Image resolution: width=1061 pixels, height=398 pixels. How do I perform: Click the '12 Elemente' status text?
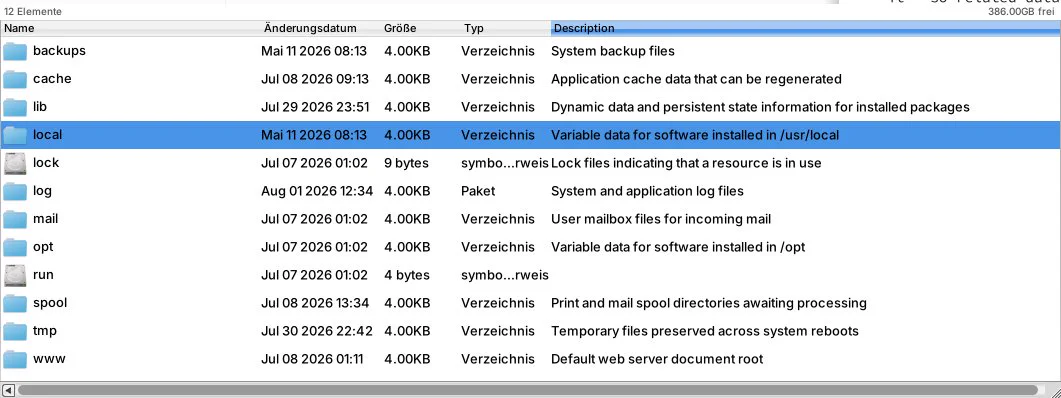coord(32,12)
